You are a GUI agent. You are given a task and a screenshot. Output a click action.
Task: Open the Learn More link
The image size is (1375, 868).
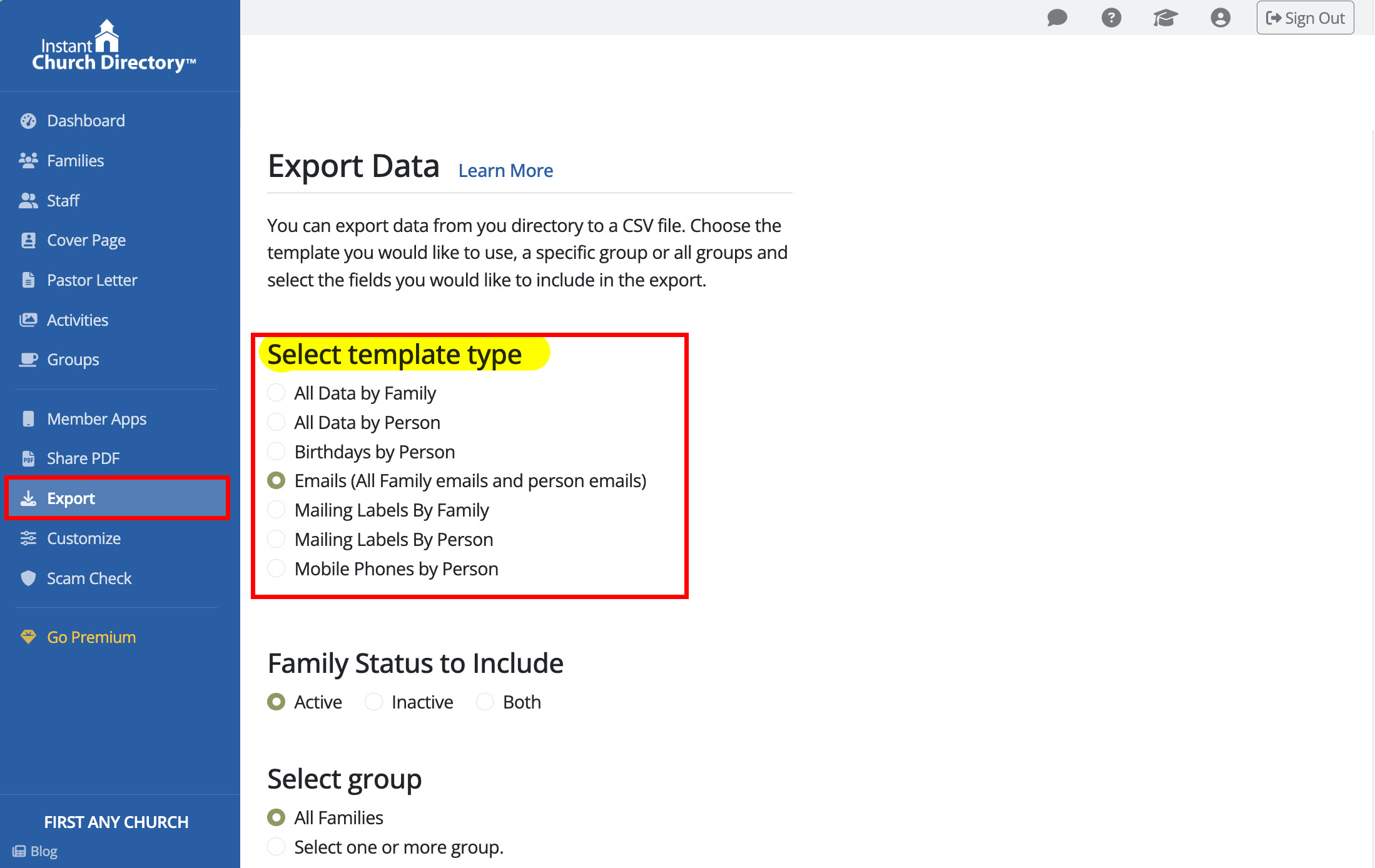click(505, 170)
